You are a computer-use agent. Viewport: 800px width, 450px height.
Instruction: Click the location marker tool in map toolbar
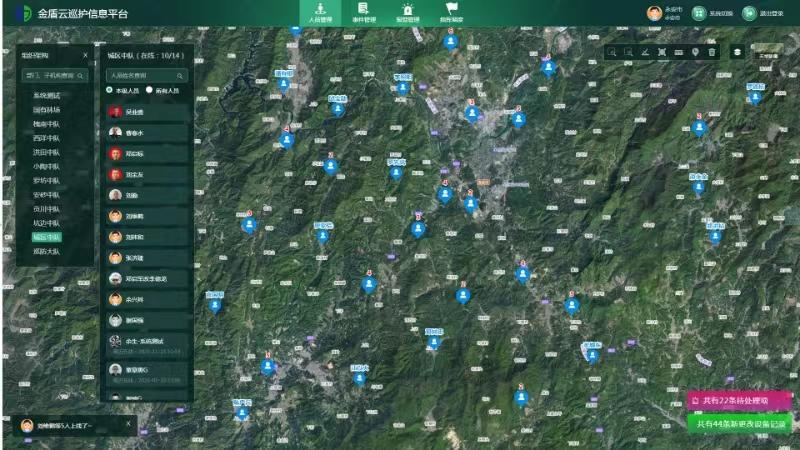(x=695, y=52)
